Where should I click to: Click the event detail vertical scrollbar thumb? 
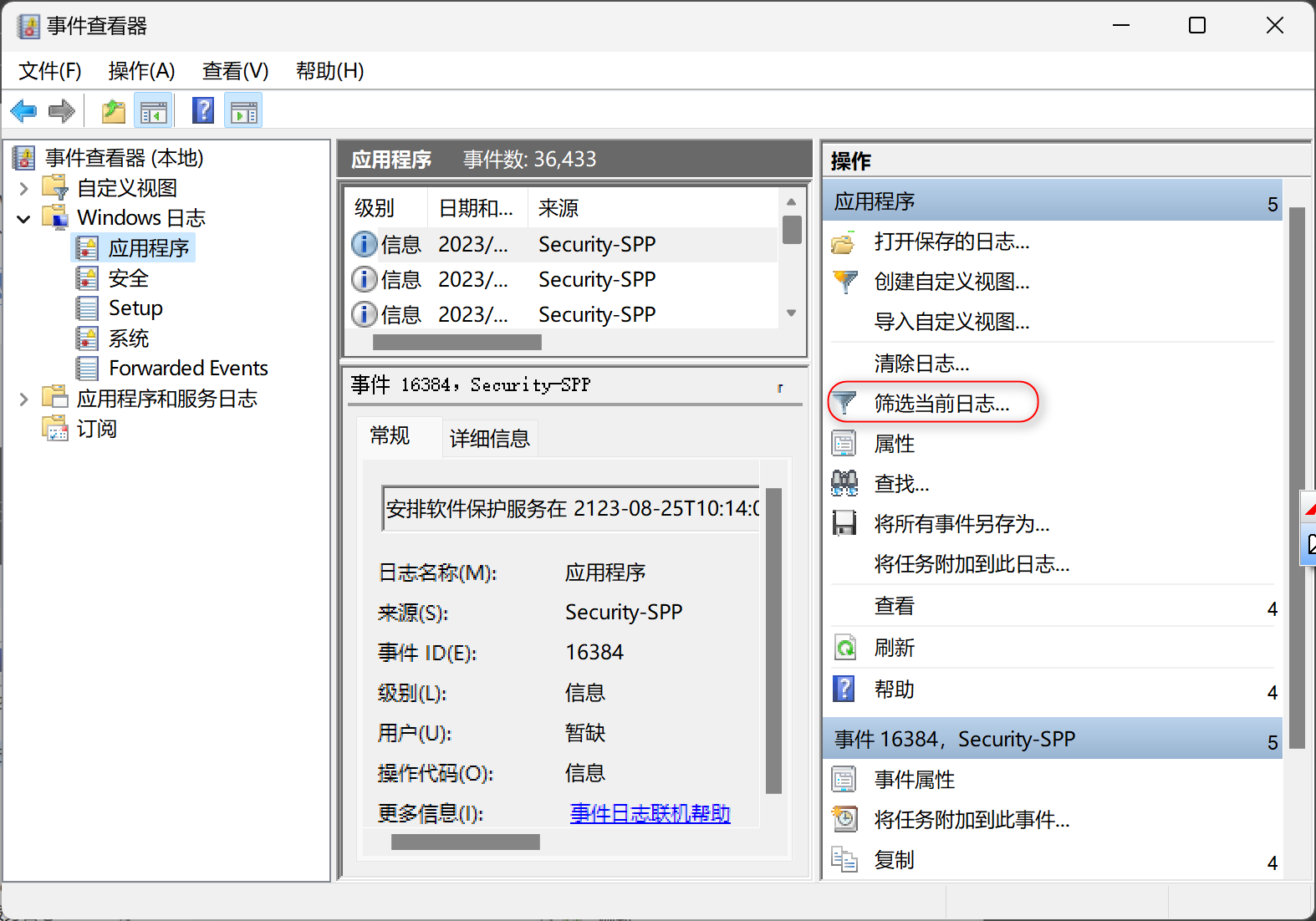[x=773, y=640]
